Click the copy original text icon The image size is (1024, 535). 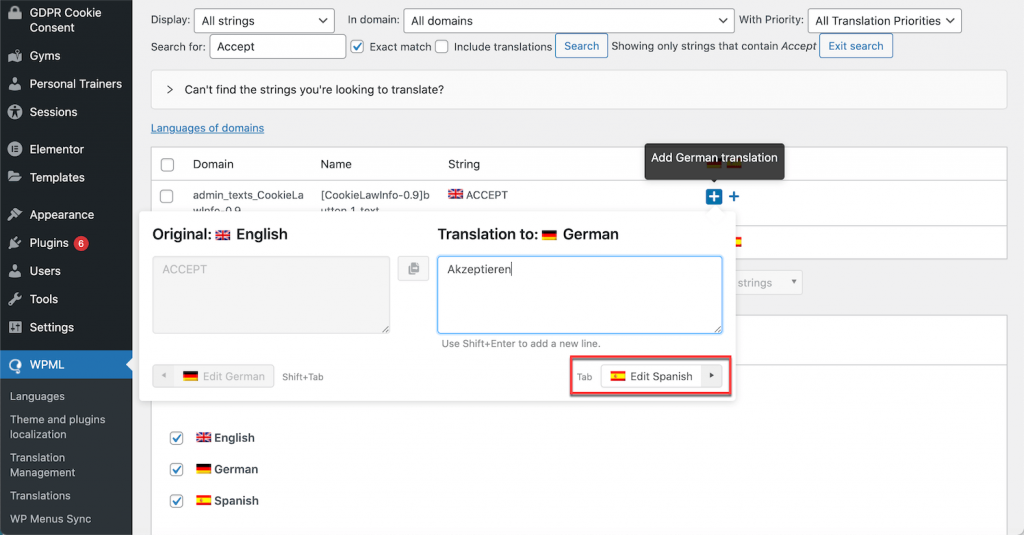[x=413, y=268]
